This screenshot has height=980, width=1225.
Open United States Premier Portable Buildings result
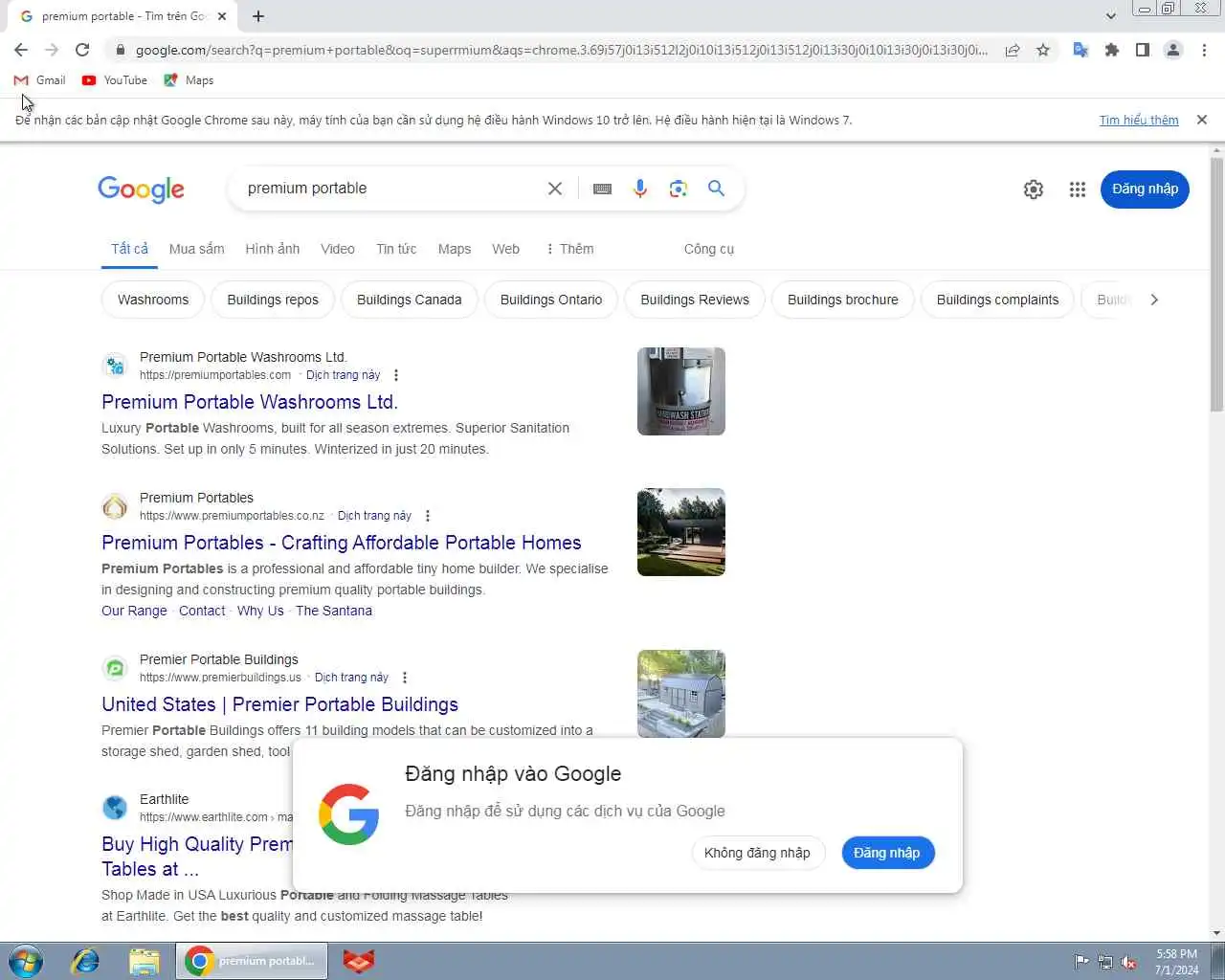pos(280,704)
